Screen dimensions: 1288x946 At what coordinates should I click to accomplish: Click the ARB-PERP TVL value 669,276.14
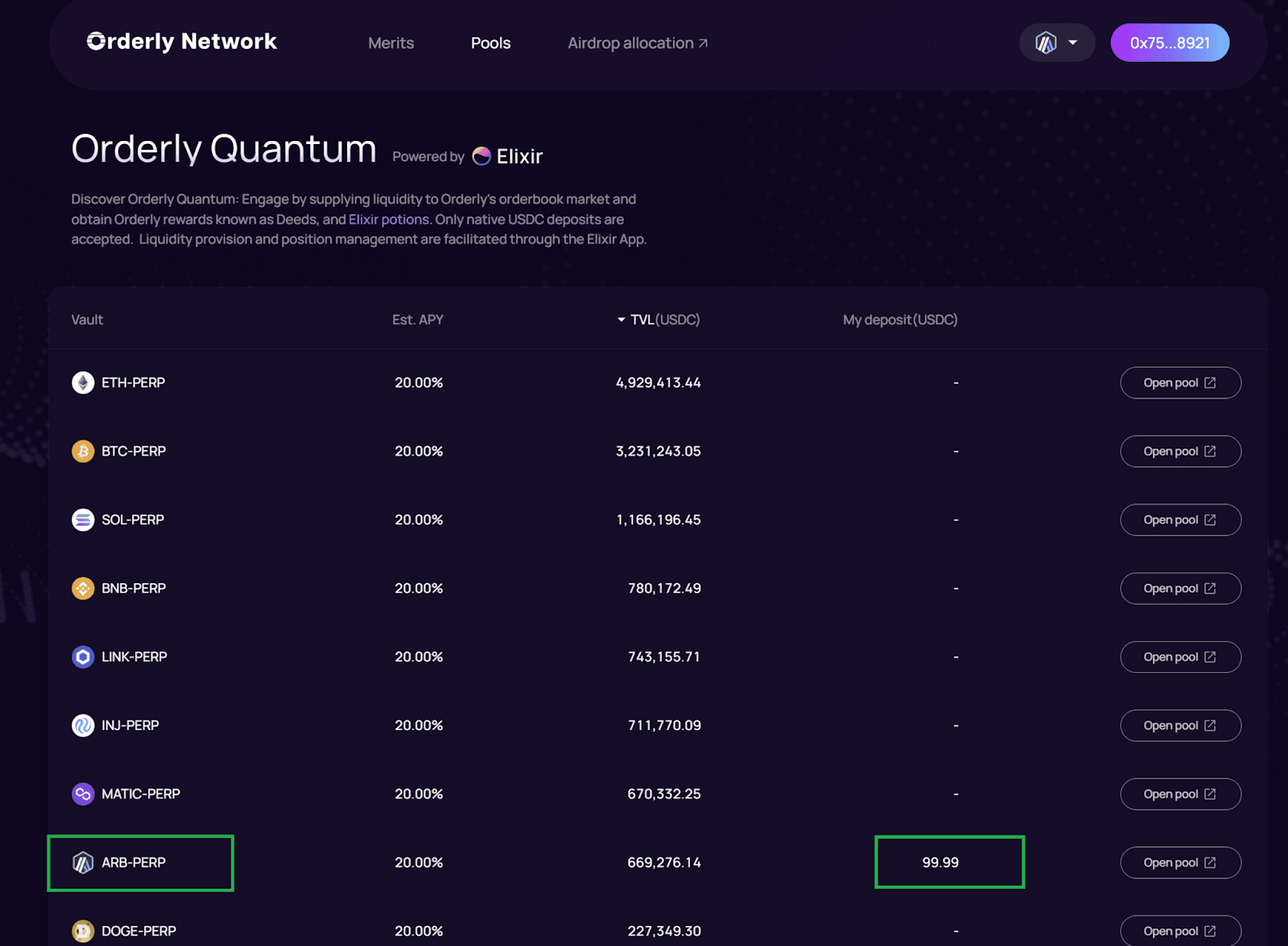664,862
